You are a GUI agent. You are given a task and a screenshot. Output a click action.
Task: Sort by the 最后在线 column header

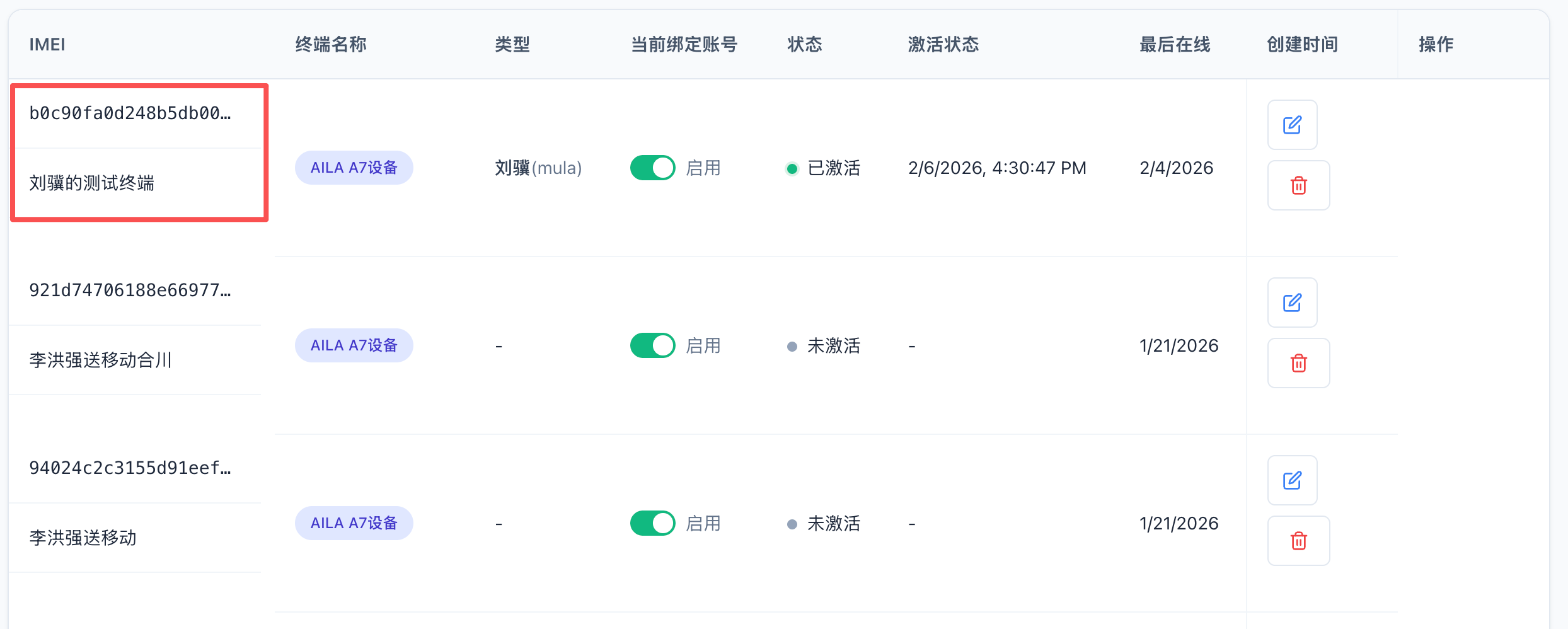coord(1175,44)
